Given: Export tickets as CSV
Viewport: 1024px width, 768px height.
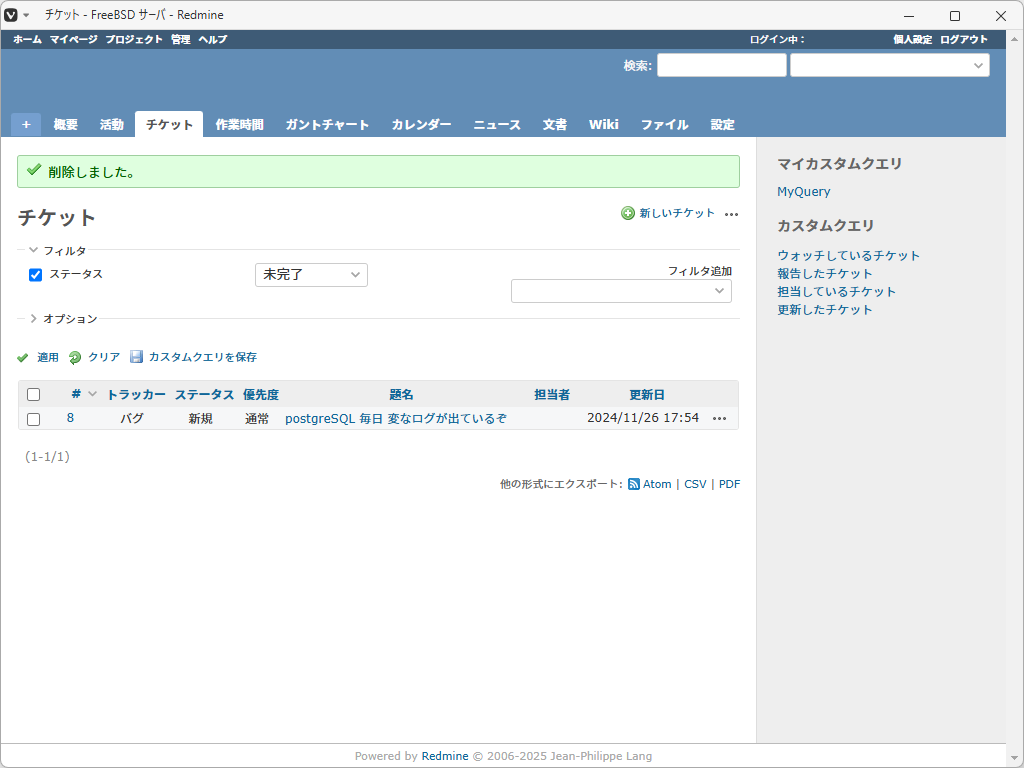Looking at the screenshot, I should coord(696,484).
